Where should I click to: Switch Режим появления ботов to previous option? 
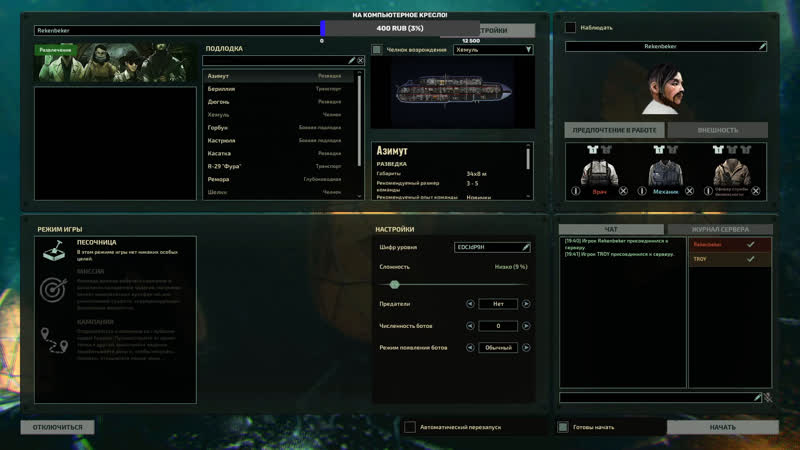[x=470, y=347]
